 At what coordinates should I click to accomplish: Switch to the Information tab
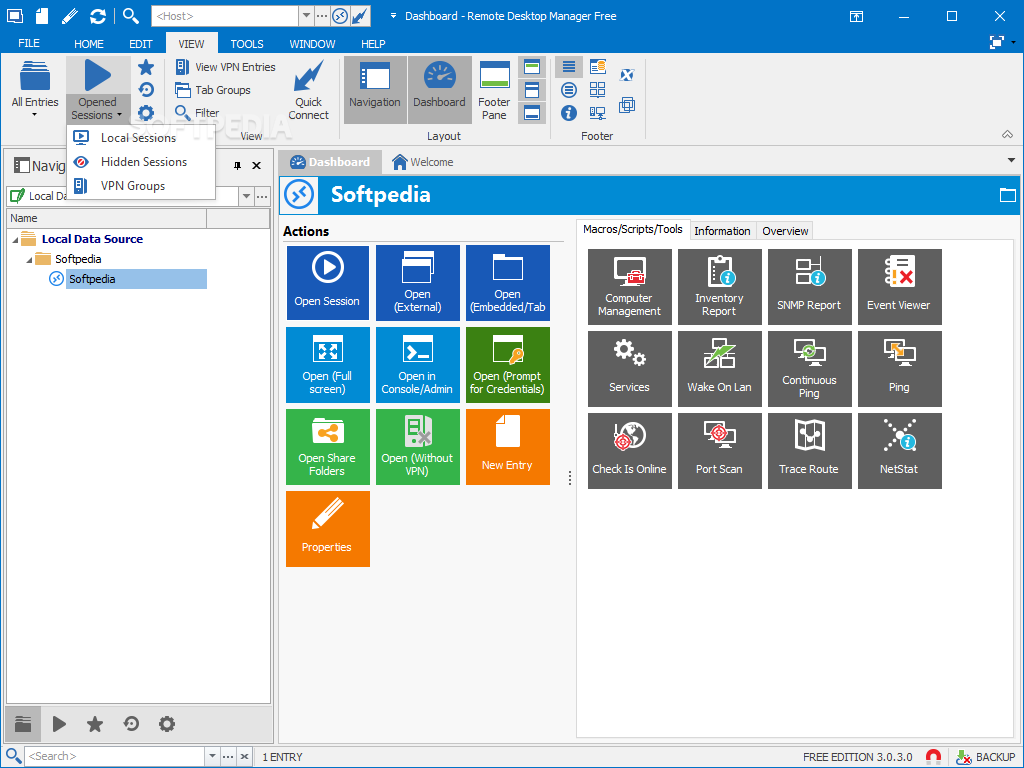pyautogui.click(x=722, y=231)
